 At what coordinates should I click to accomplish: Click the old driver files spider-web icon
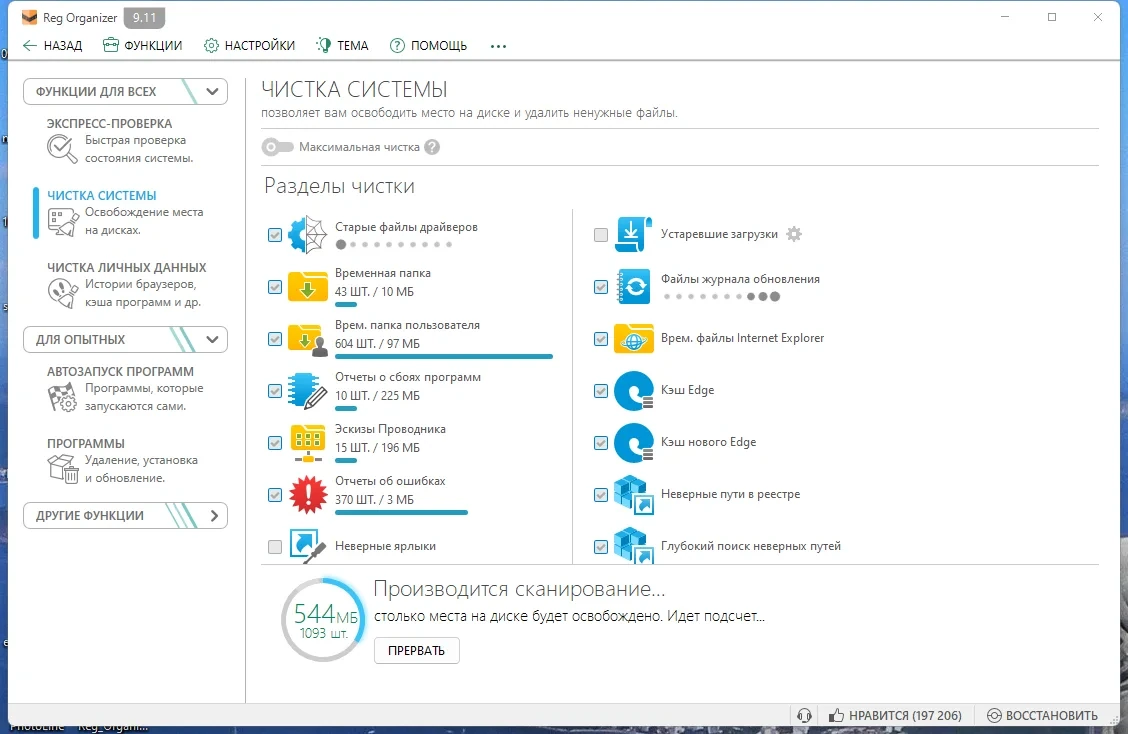click(x=307, y=235)
